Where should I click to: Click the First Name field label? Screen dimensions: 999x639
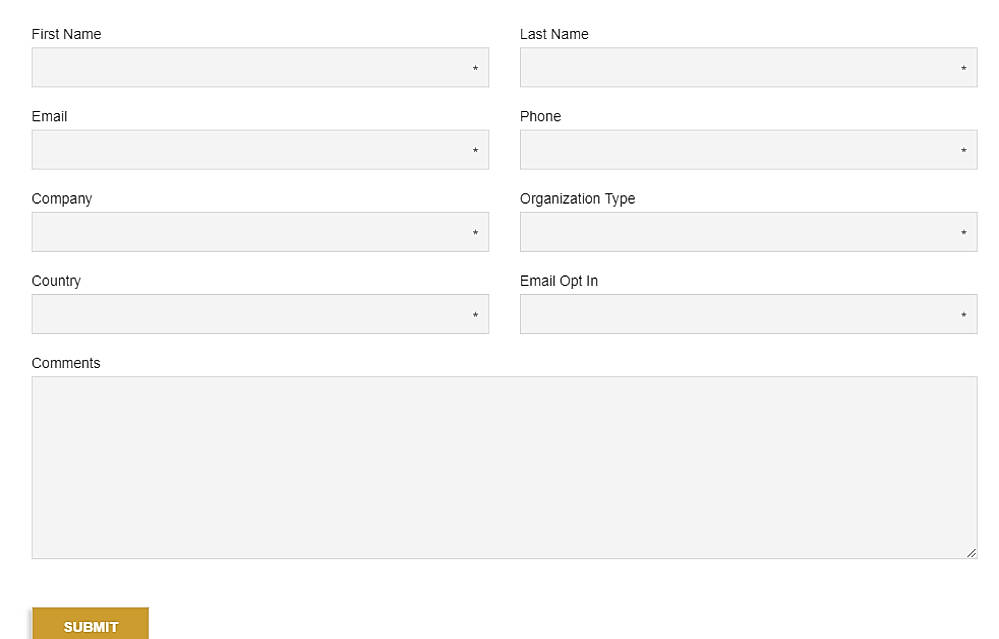point(66,33)
